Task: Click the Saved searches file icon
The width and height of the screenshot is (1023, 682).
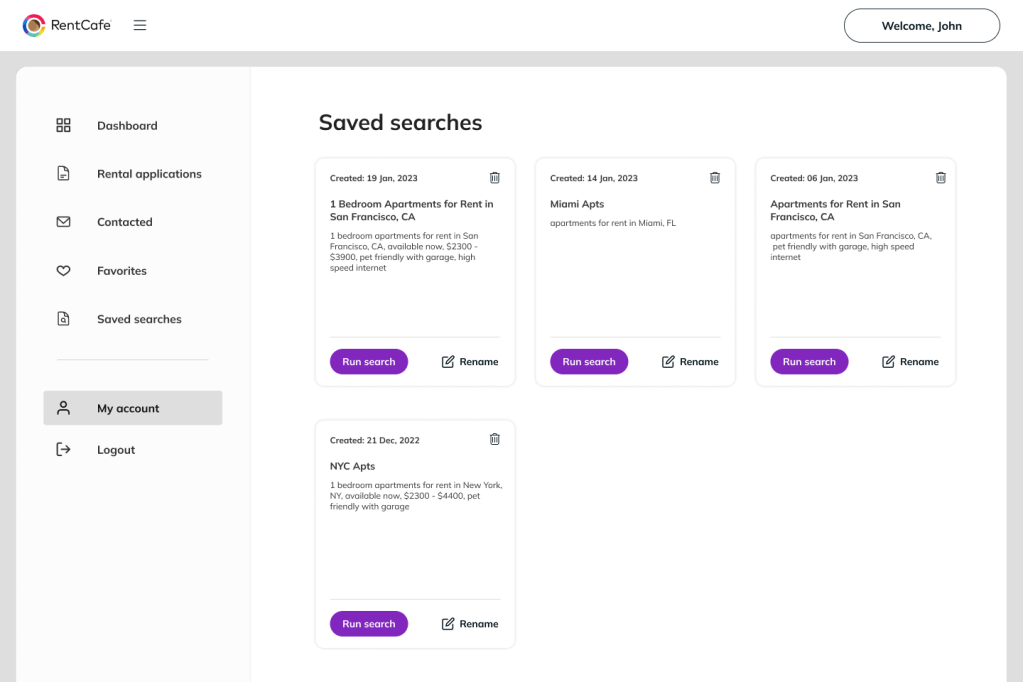Action: (63, 318)
